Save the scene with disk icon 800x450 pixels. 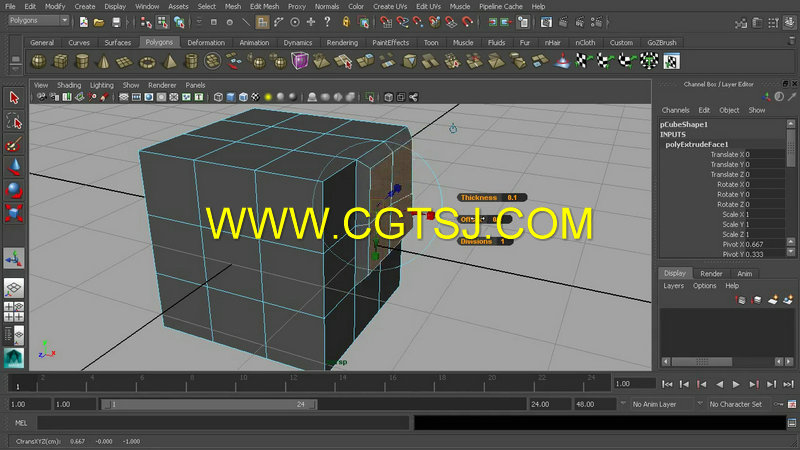pos(116,22)
